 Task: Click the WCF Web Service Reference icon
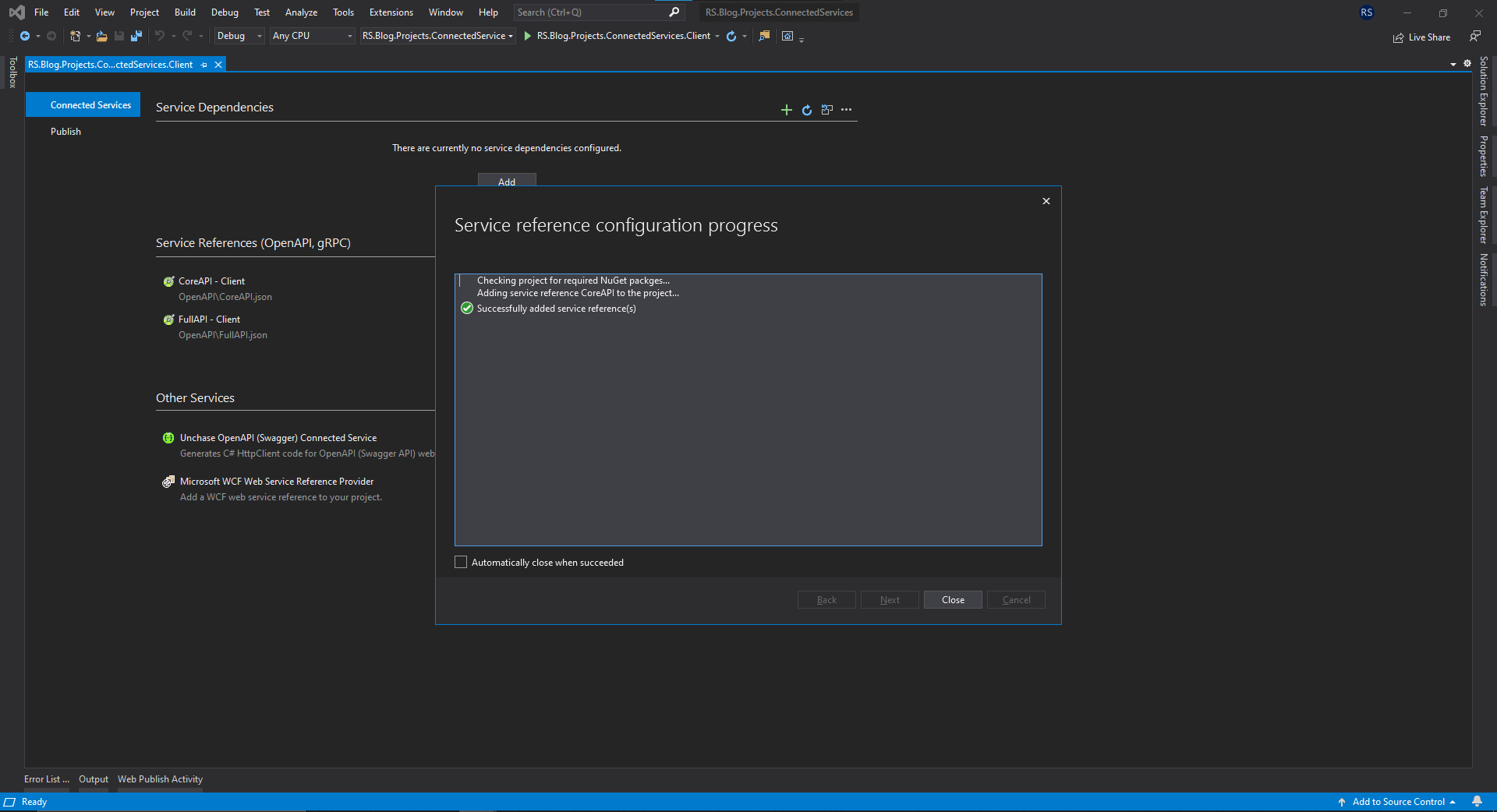click(168, 482)
